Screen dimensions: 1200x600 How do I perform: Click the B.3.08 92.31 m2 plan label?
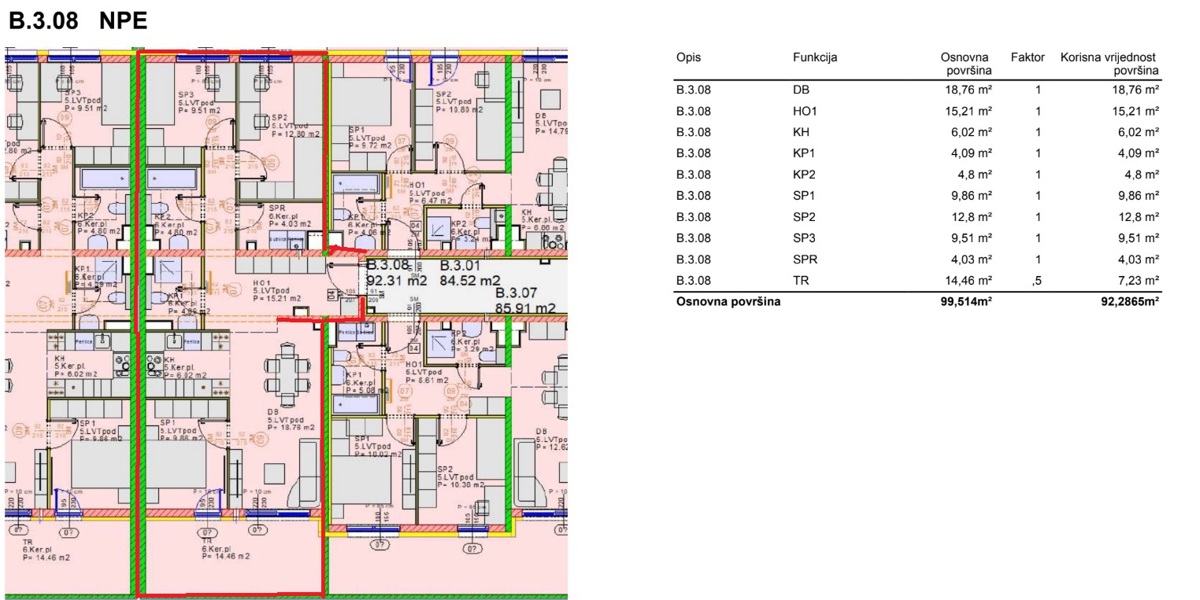pyautogui.click(x=398, y=273)
